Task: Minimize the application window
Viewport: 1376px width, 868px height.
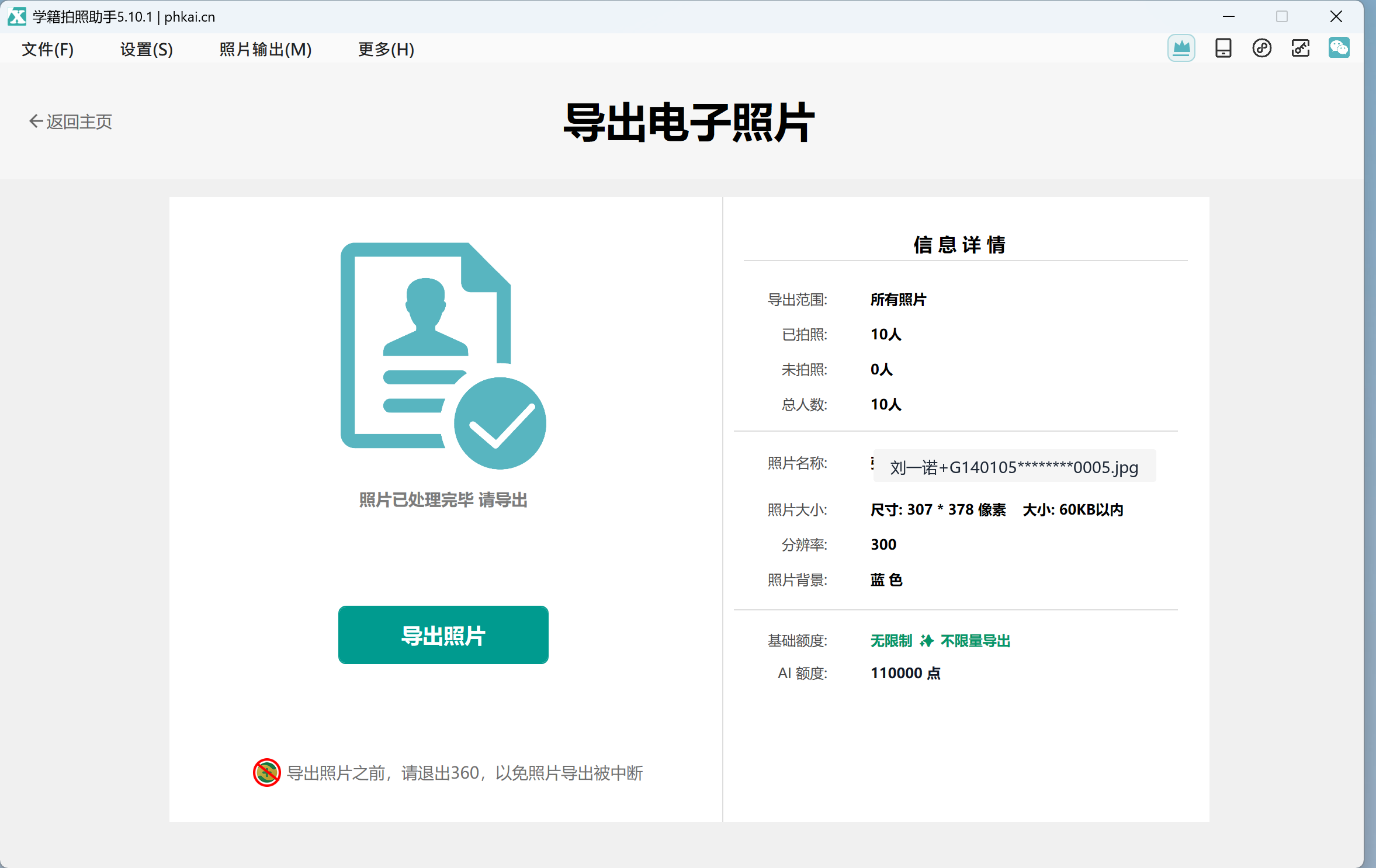Action: [x=1228, y=16]
